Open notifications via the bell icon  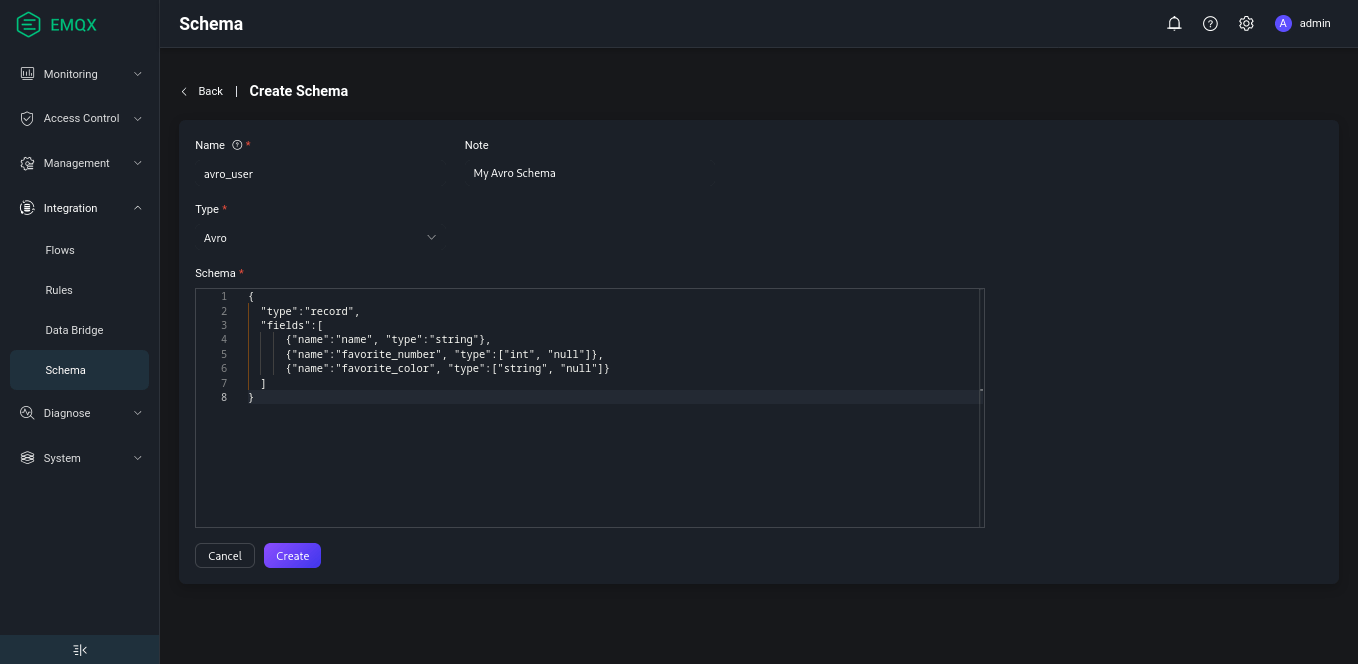(x=1174, y=23)
